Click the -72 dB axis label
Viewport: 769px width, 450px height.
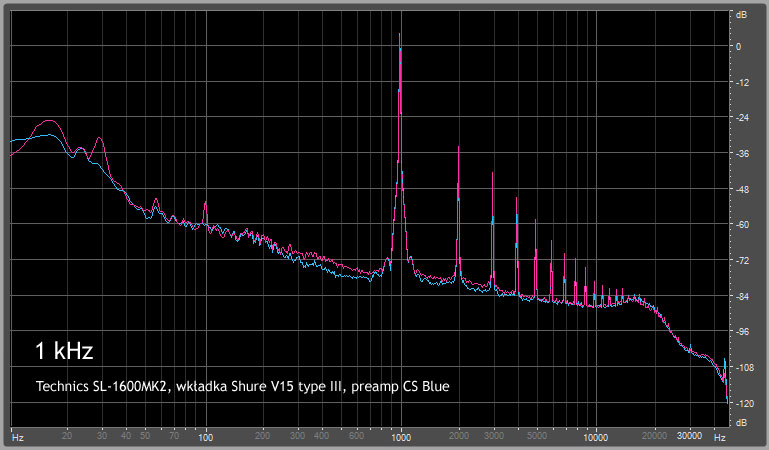point(742,260)
